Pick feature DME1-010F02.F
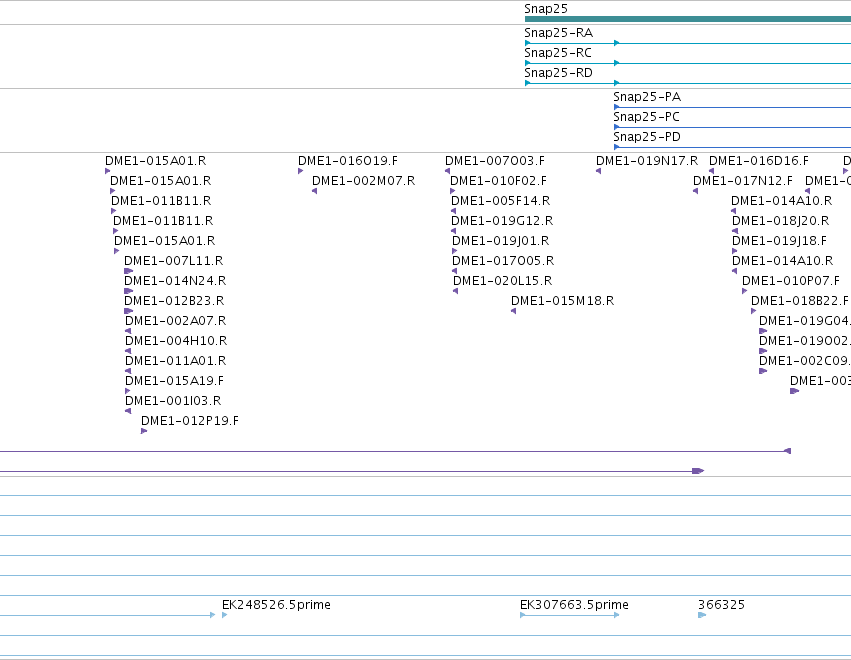 click(x=499, y=181)
